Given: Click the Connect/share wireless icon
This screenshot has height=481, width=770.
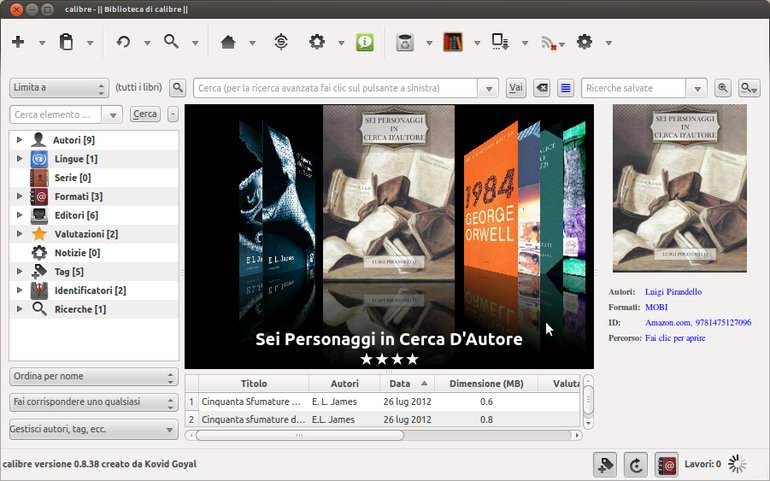Looking at the screenshot, I should (549, 43).
